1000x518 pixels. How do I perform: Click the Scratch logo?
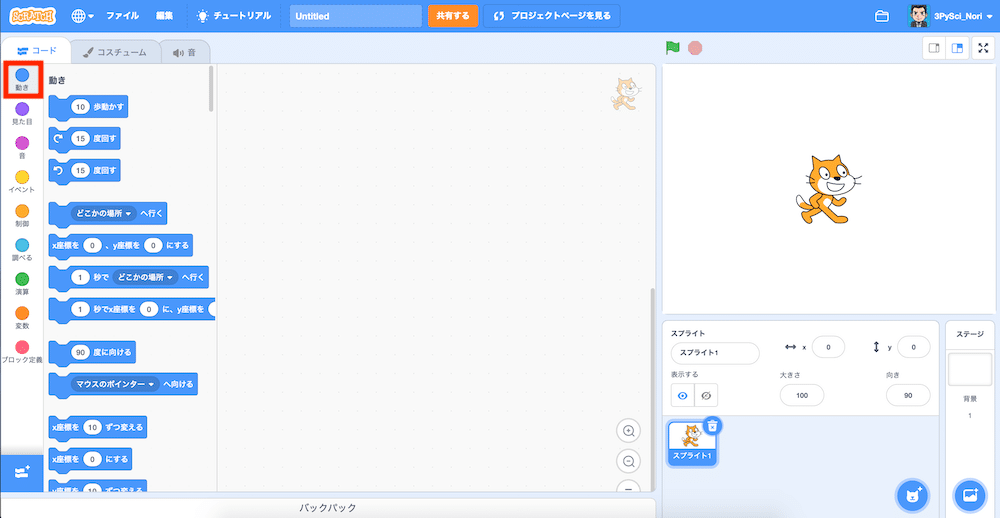[x=33, y=16]
